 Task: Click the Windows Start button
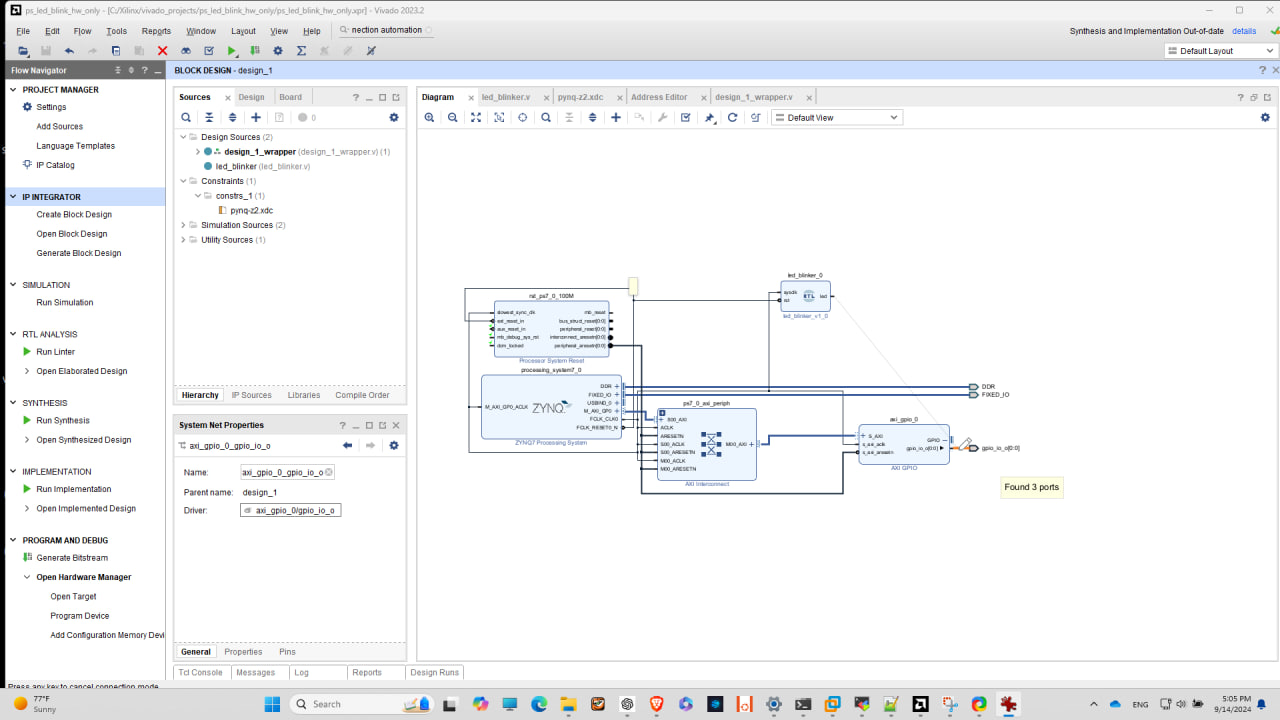point(272,704)
